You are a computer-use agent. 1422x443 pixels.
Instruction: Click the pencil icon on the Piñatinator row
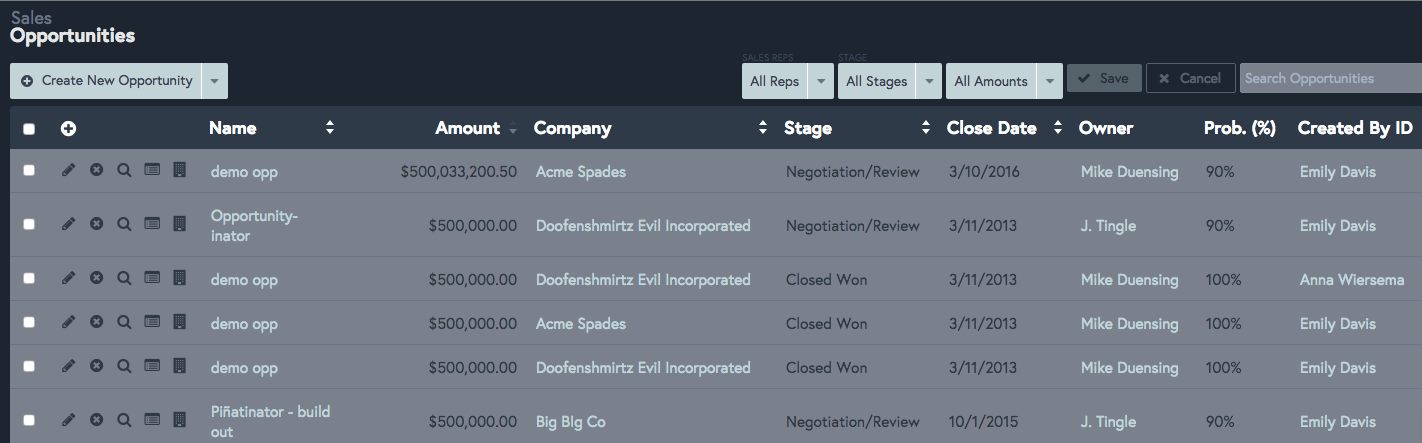tap(68, 421)
